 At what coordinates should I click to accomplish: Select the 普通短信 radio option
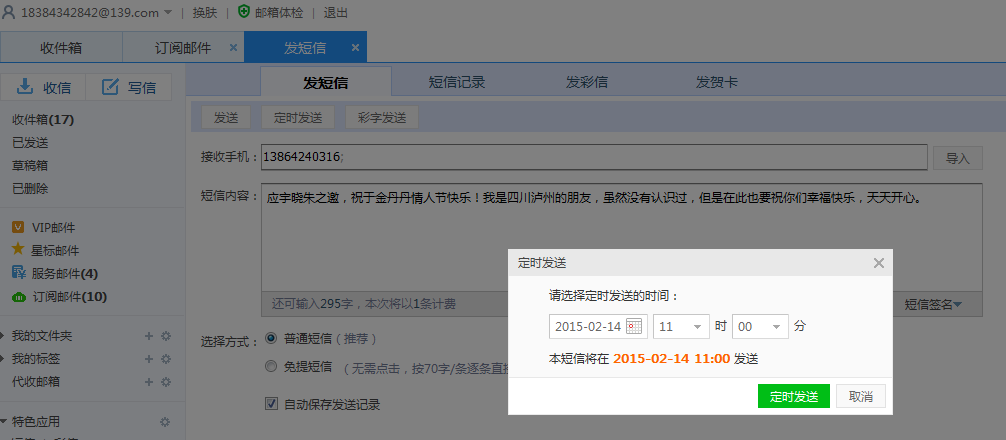[271, 340]
